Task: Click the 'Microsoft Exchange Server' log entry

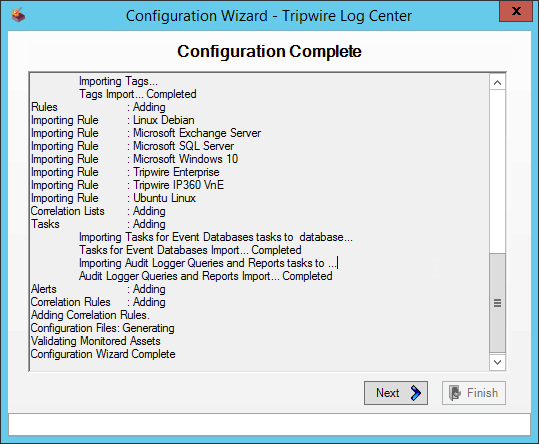Action: pyautogui.click(x=197, y=133)
